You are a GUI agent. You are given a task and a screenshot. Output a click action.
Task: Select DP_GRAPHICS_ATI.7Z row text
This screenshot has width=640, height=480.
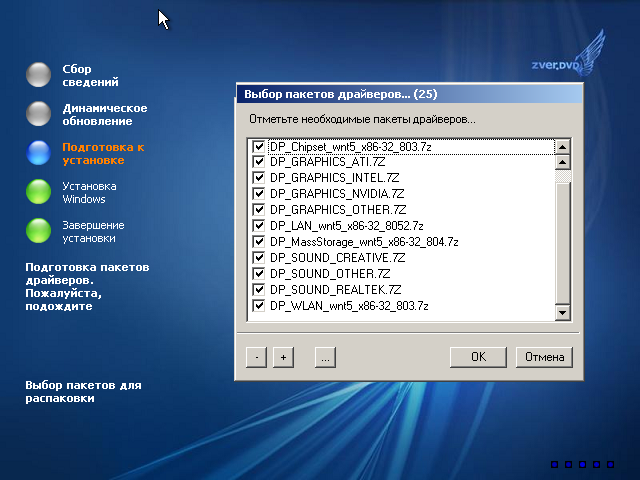coord(328,162)
